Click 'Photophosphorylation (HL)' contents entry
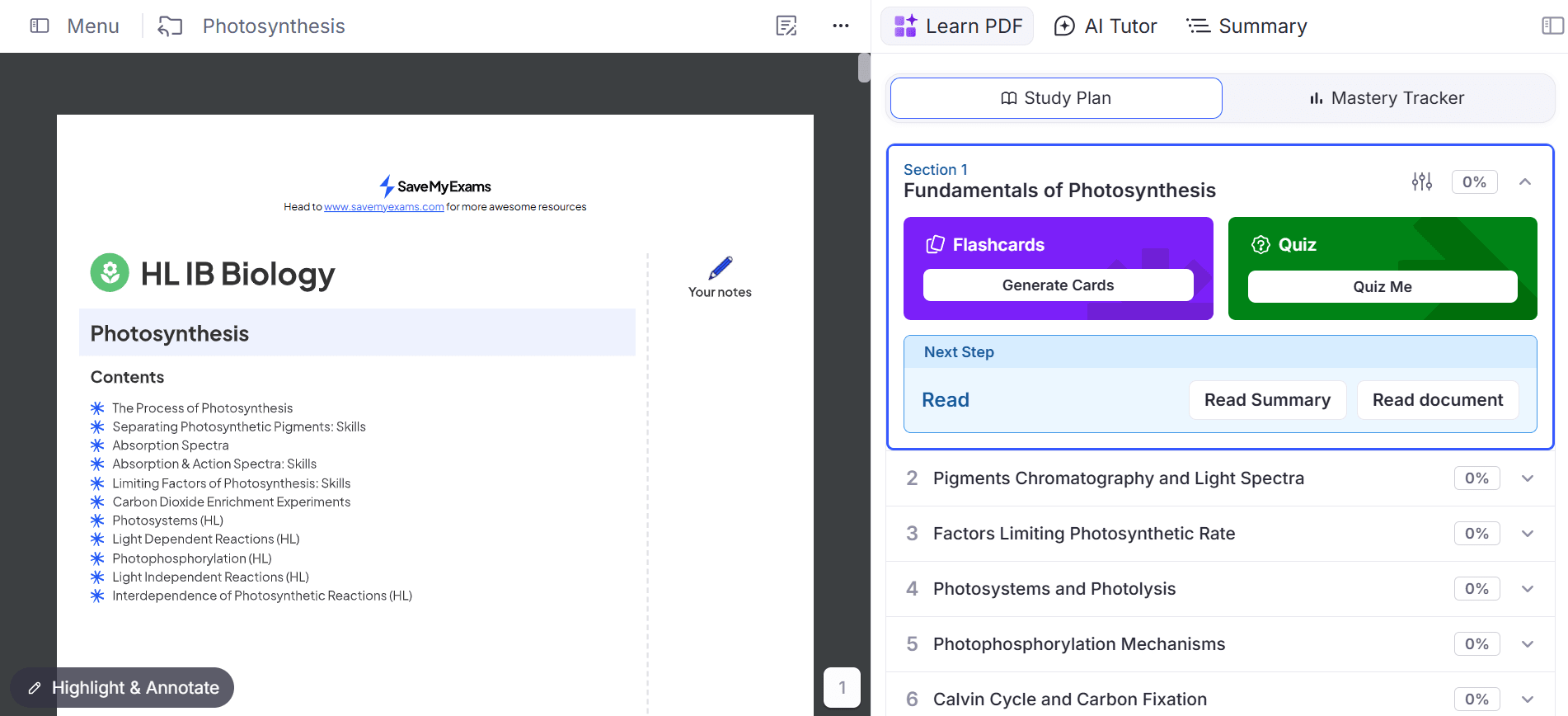This screenshot has height=716, width=1568. [x=192, y=558]
